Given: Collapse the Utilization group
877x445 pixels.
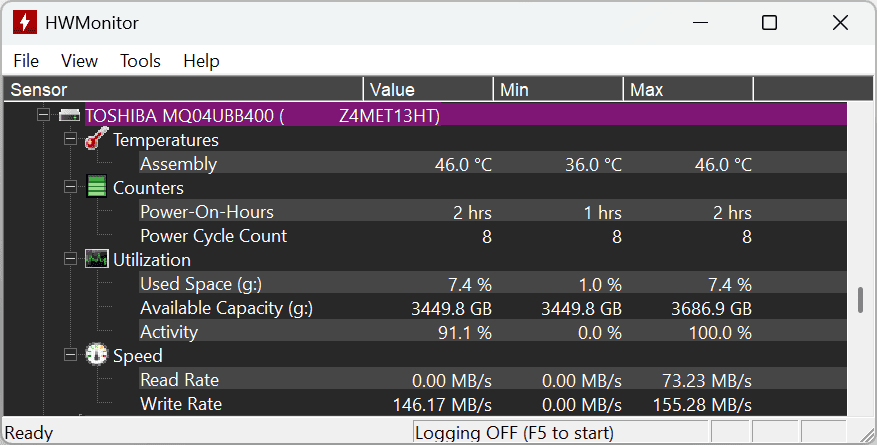Looking at the screenshot, I should tap(70, 259).
